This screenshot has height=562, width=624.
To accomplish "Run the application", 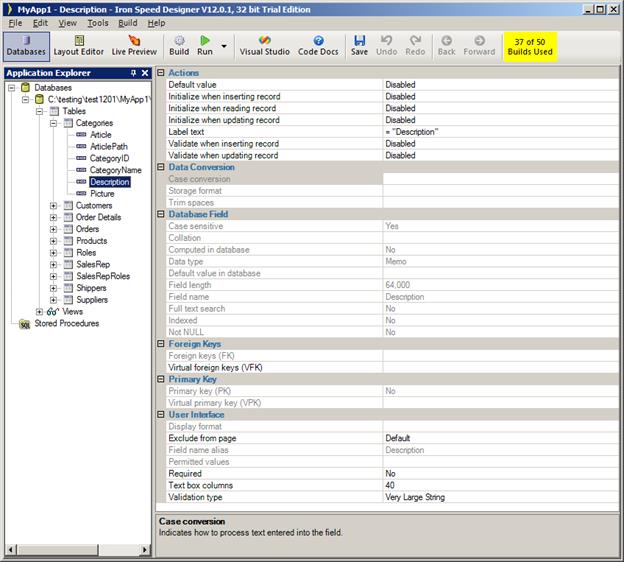I will pos(205,45).
